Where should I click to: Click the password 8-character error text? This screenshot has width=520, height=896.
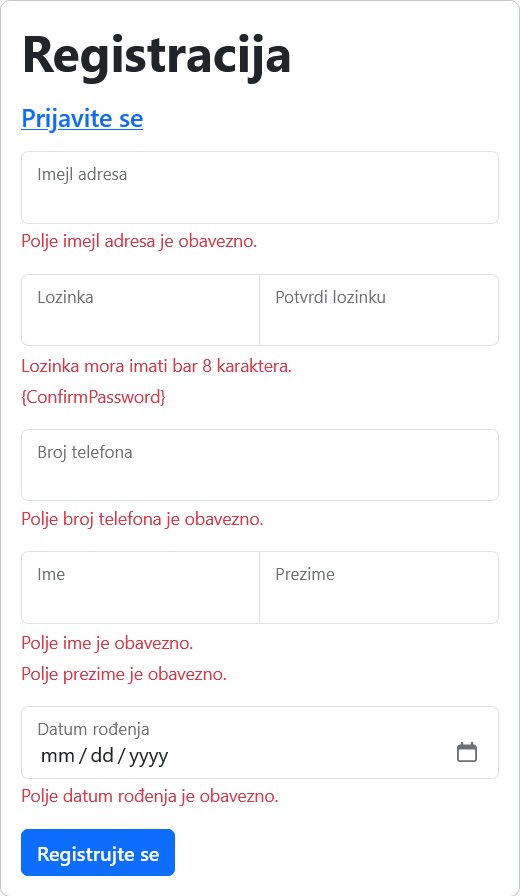click(157, 366)
